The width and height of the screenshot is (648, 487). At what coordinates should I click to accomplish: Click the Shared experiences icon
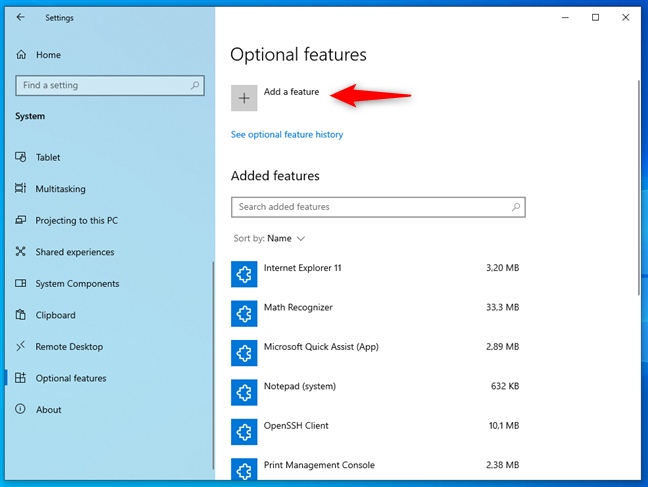point(21,251)
